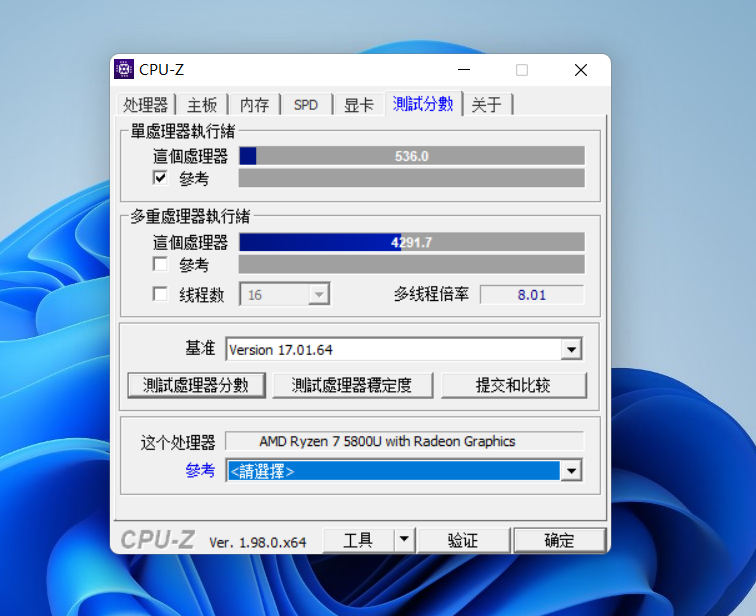
Task: Click the 验证 button
Action: [x=463, y=540]
